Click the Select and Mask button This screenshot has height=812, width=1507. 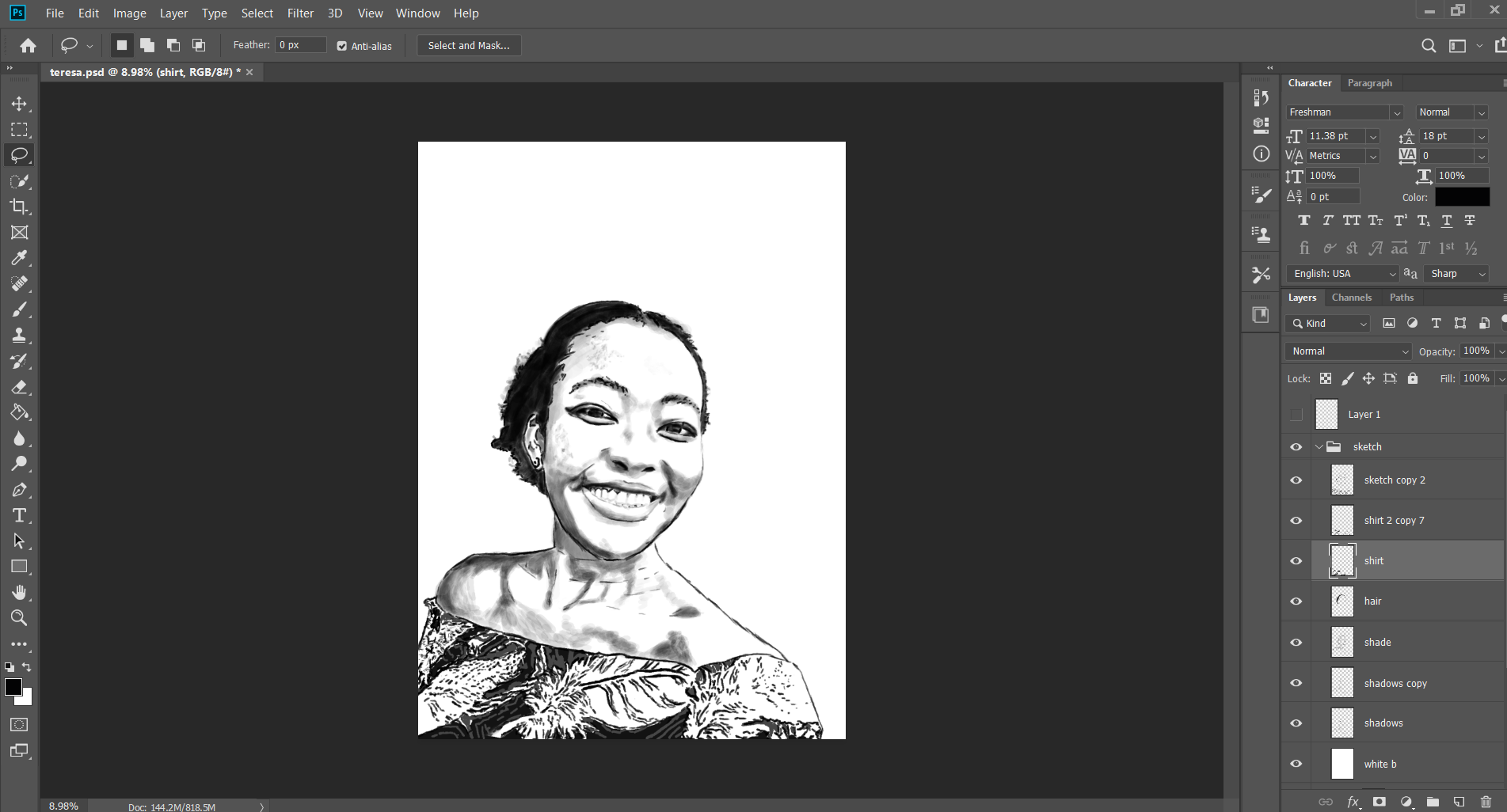click(x=468, y=45)
